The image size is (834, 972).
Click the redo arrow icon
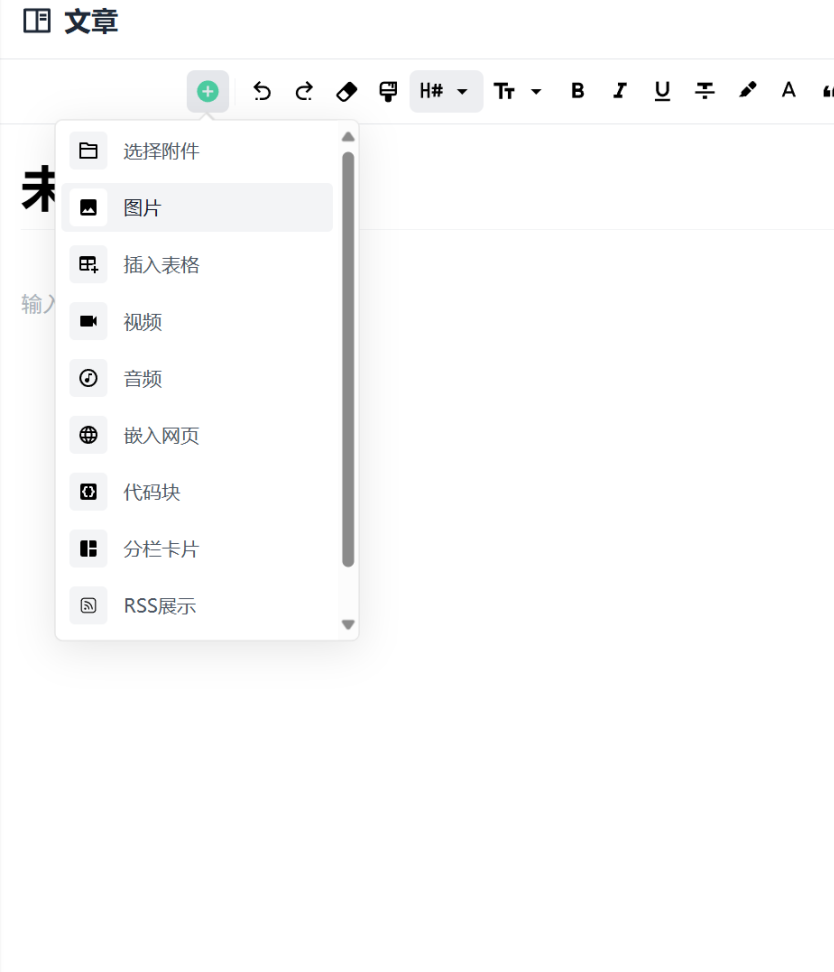pyautogui.click(x=304, y=92)
